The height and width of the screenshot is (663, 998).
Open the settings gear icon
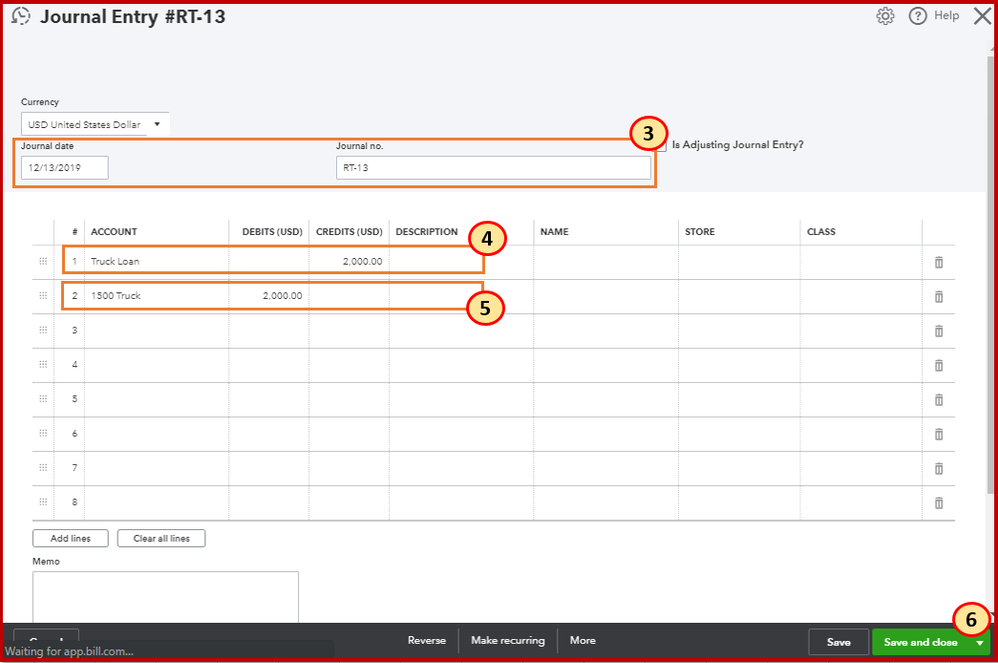(885, 16)
